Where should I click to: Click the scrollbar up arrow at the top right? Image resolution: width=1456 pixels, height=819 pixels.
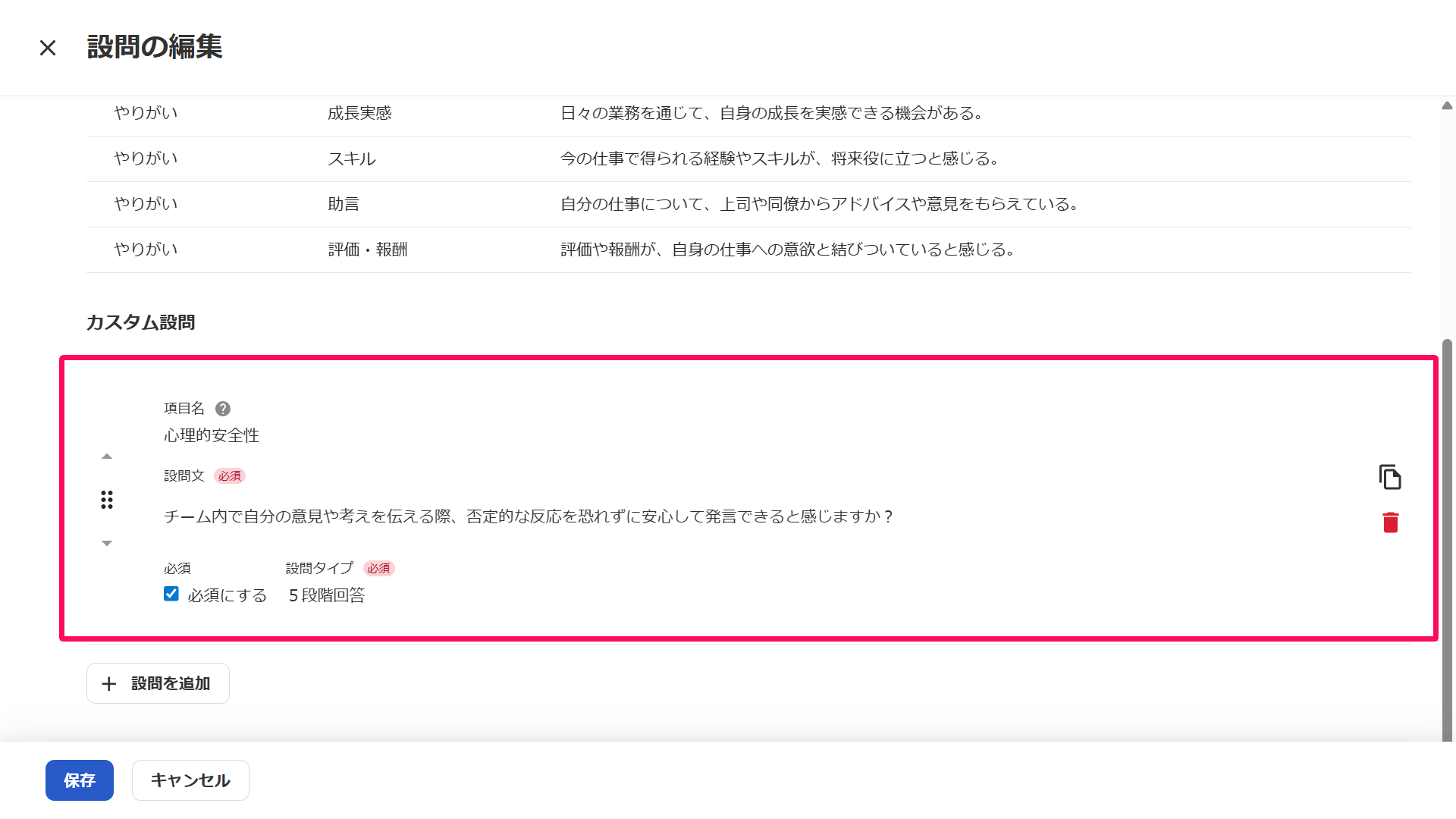(1447, 105)
